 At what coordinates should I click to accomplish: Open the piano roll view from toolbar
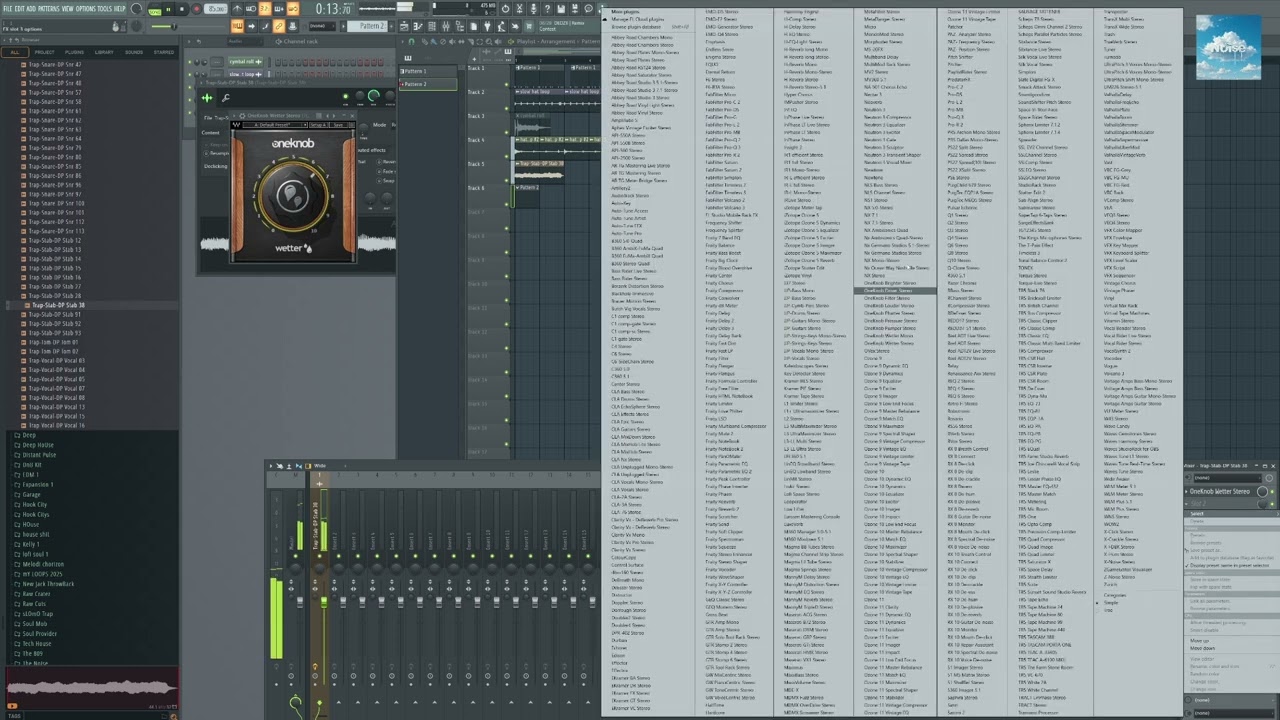click(418, 26)
